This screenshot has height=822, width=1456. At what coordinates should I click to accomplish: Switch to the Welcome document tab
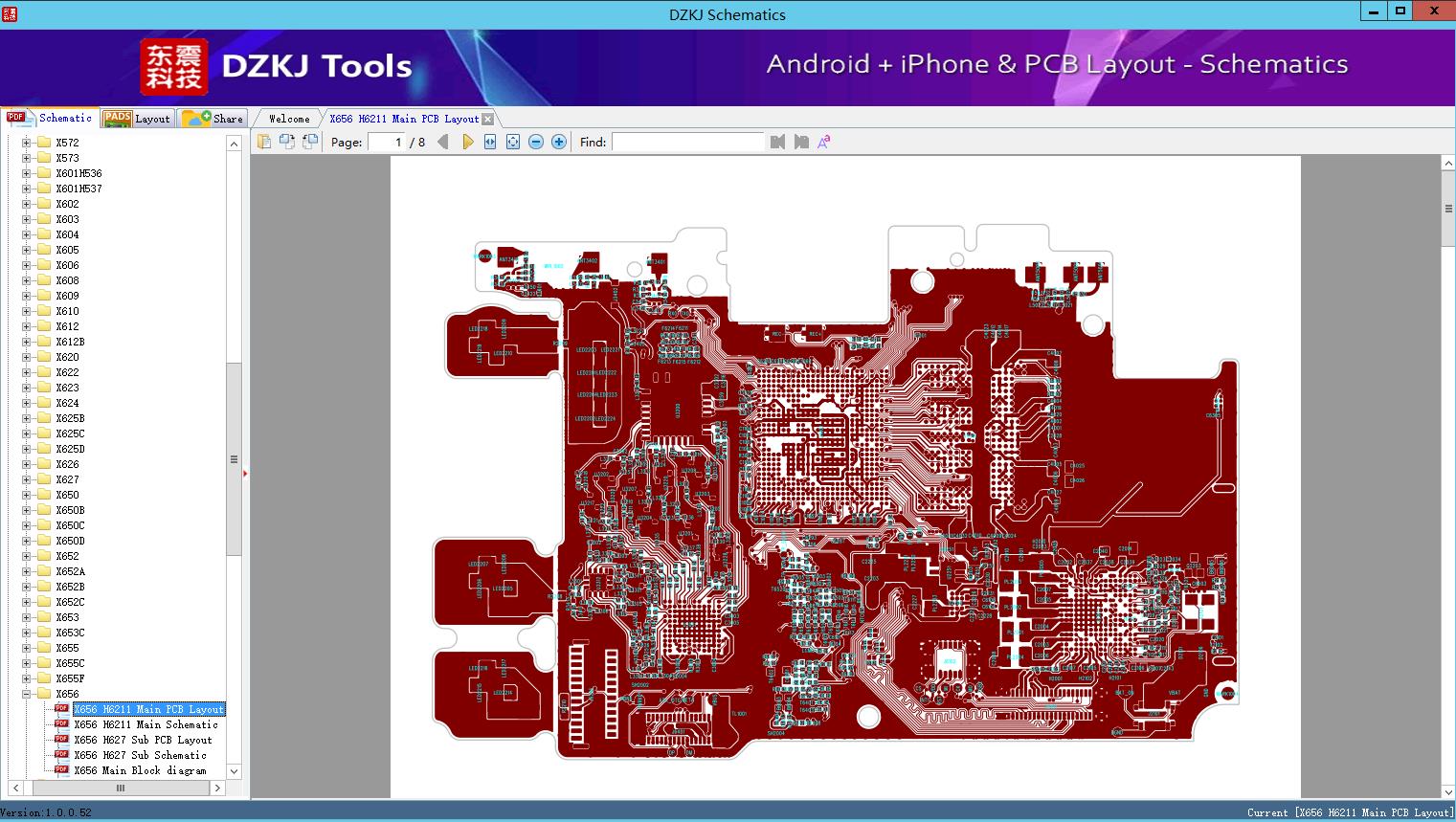(289, 119)
